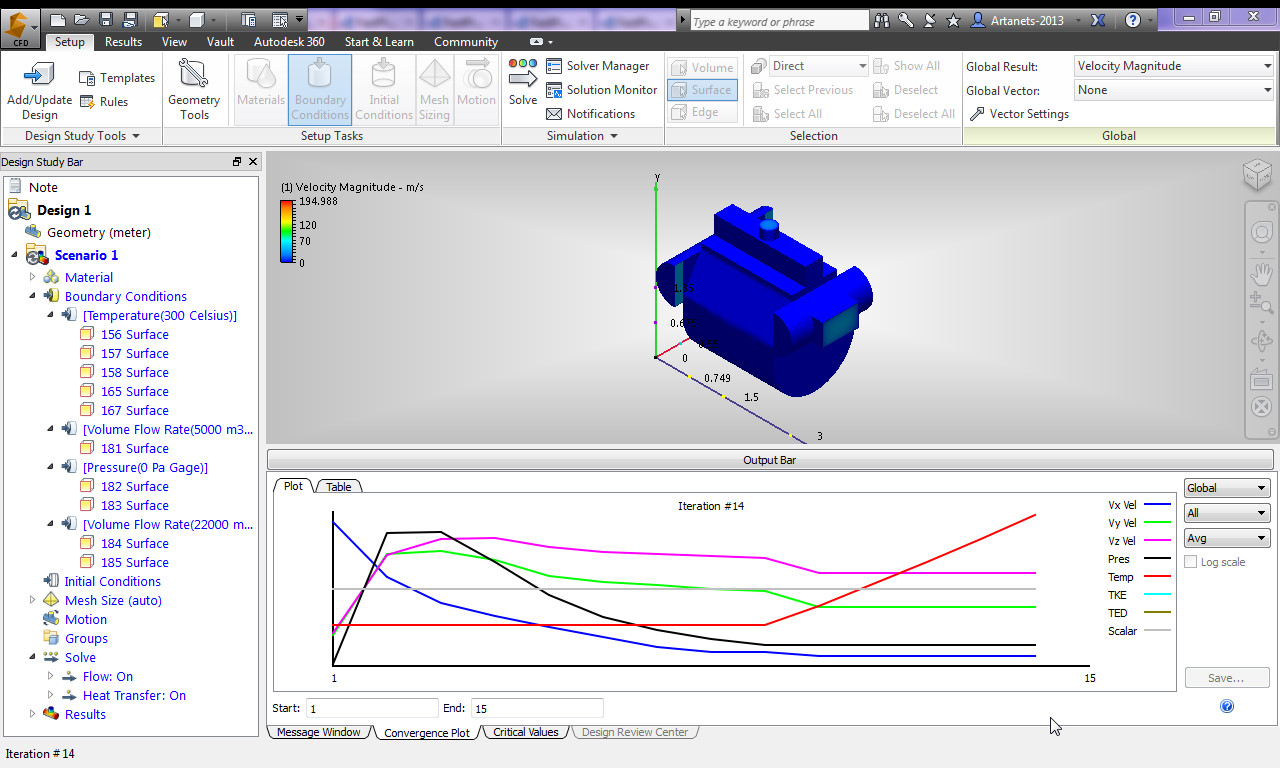1280x768 pixels.
Task: Open the Global dropdown in convergence plot
Action: [1226, 488]
